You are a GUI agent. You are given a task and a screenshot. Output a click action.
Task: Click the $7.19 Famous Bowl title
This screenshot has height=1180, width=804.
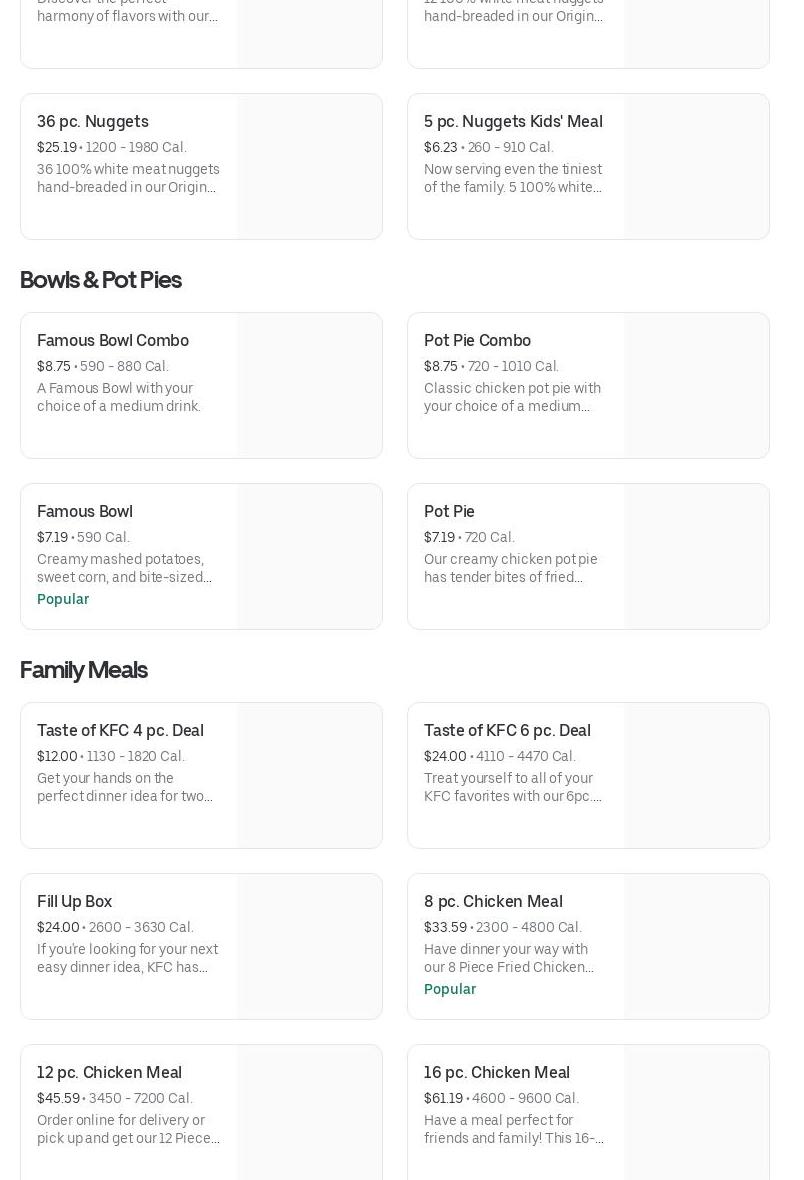click(x=85, y=512)
